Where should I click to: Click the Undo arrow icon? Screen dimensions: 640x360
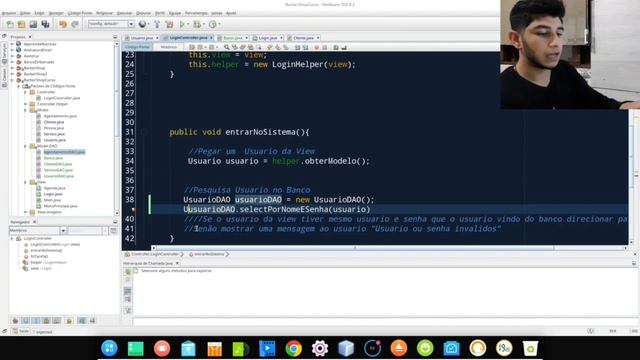pos(63,24)
